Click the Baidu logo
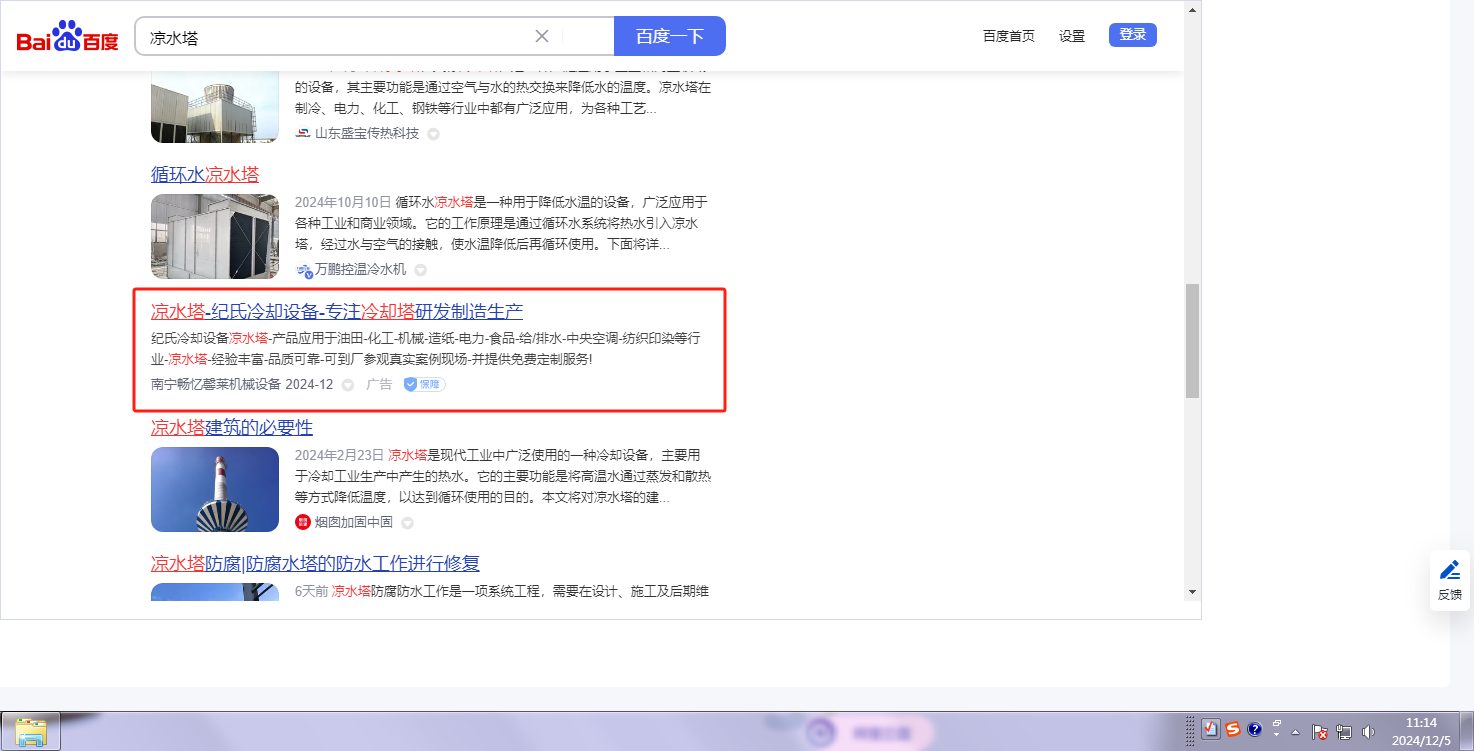The image size is (1474, 751). coord(67,37)
